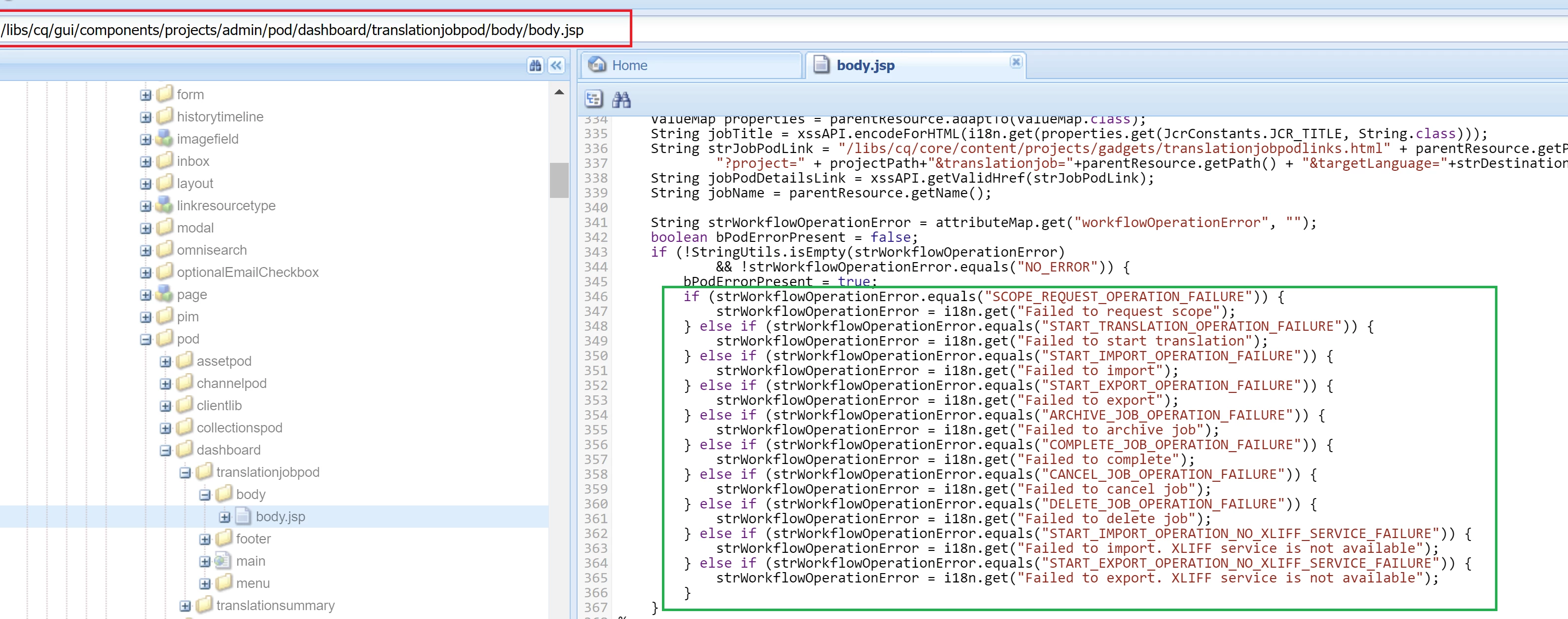Expand the footer folder
The height and width of the screenshot is (619, 1568).
coord(205,539)
